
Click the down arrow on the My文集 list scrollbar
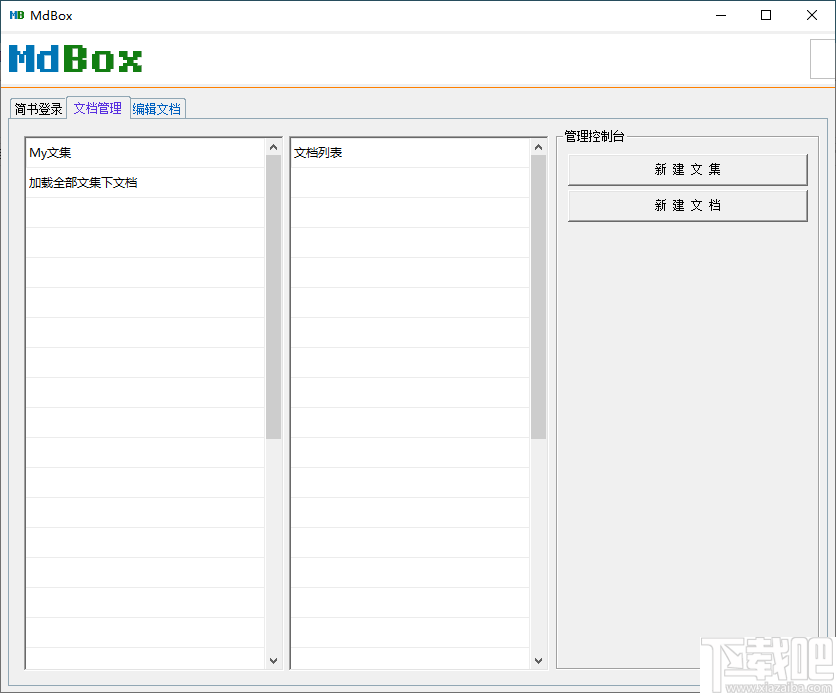[x=273, y=660]
